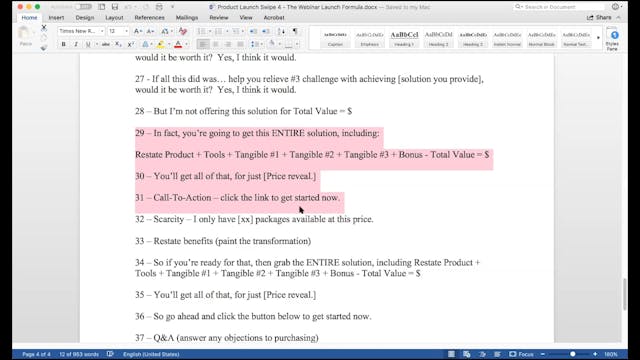Image resolution: width=640 pixels, height=360 pixels.
Task: Decrease the font size
Action: tap(150, 31)
